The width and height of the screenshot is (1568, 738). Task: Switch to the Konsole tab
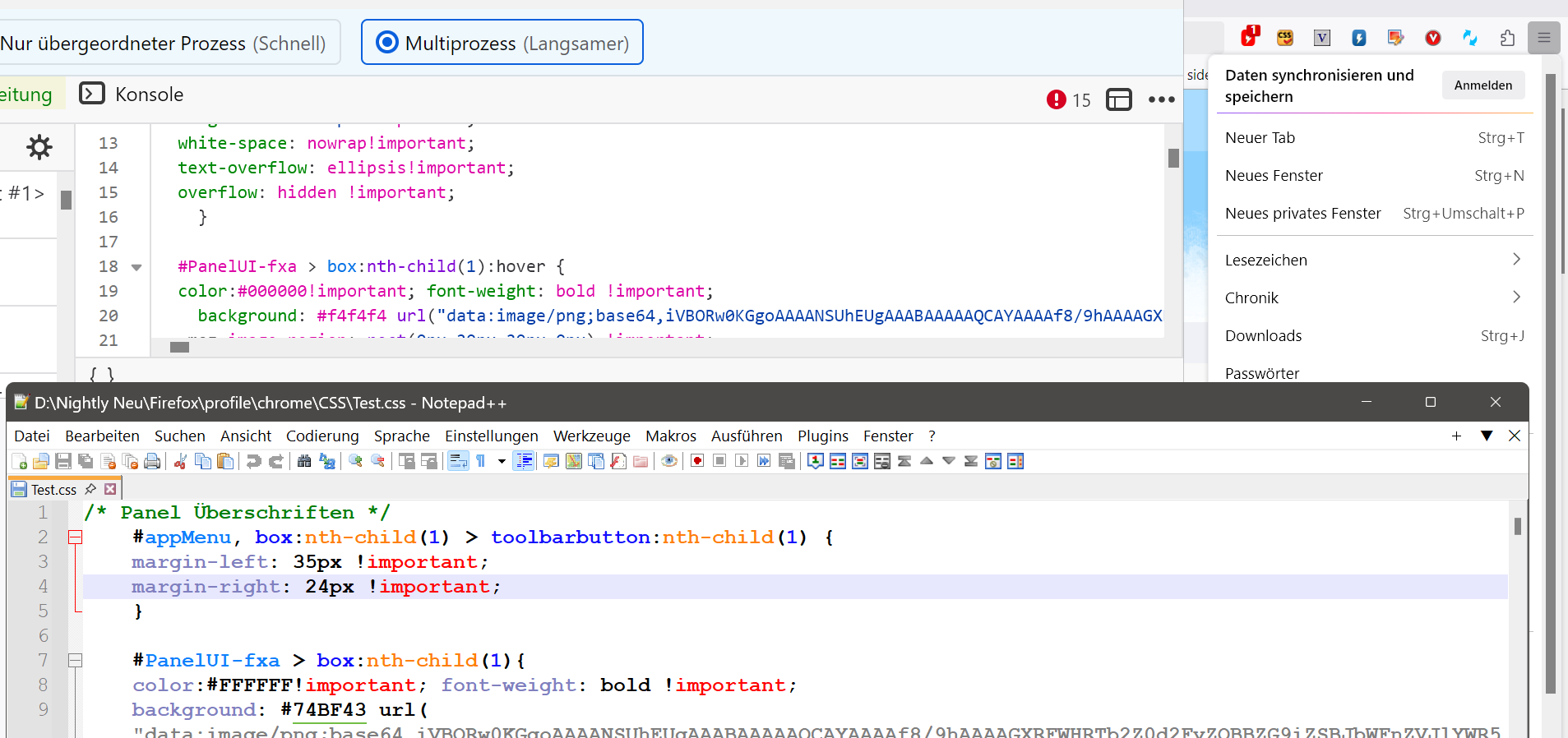(x=132, y=95)
